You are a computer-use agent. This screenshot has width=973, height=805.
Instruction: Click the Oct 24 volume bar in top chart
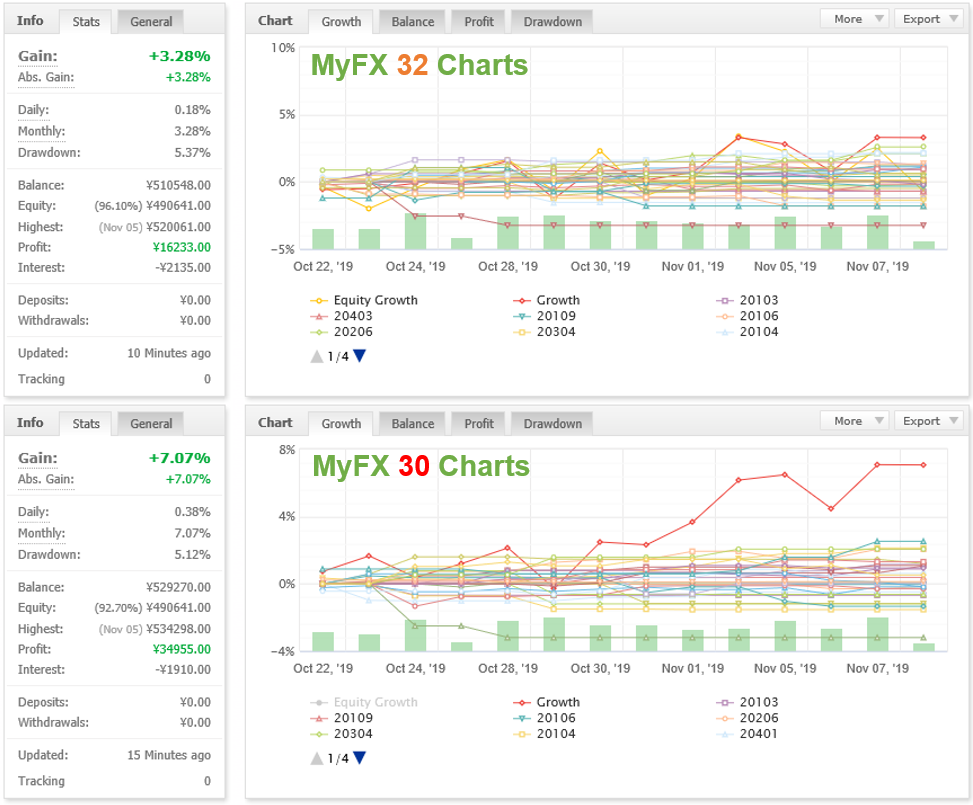coord(415,232)
